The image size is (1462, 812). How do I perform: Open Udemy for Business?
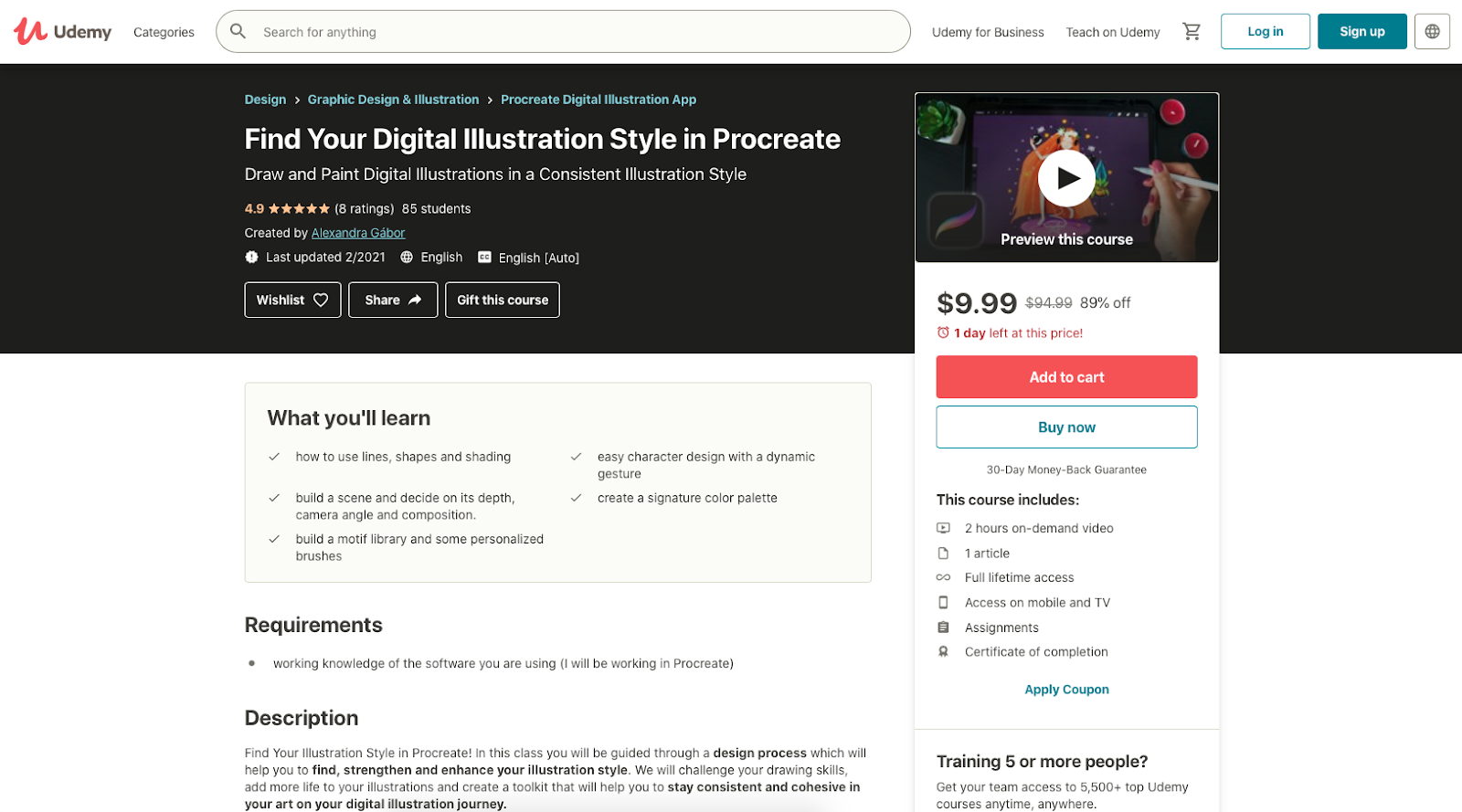[988, 32]
